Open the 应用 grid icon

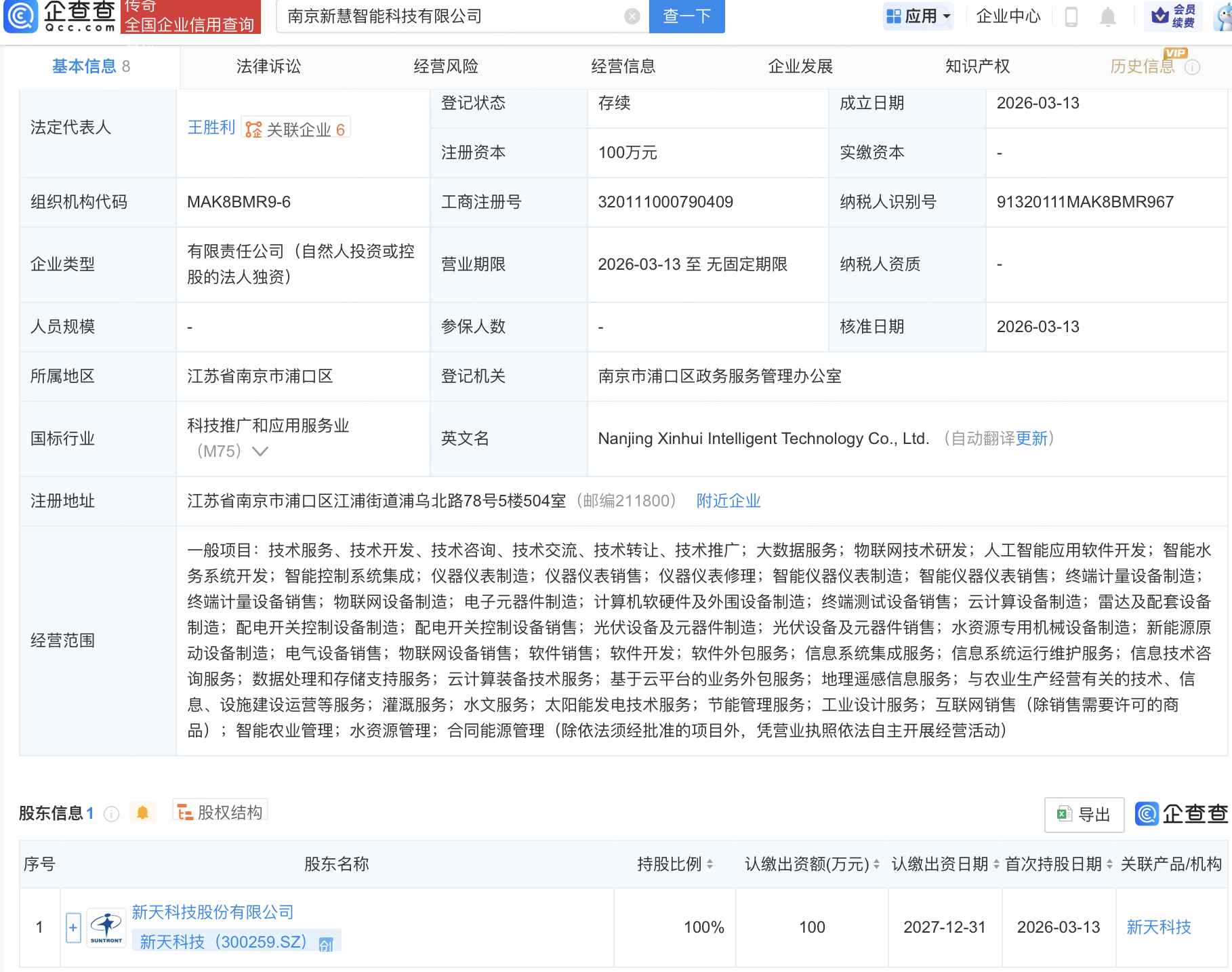(892, 16)
